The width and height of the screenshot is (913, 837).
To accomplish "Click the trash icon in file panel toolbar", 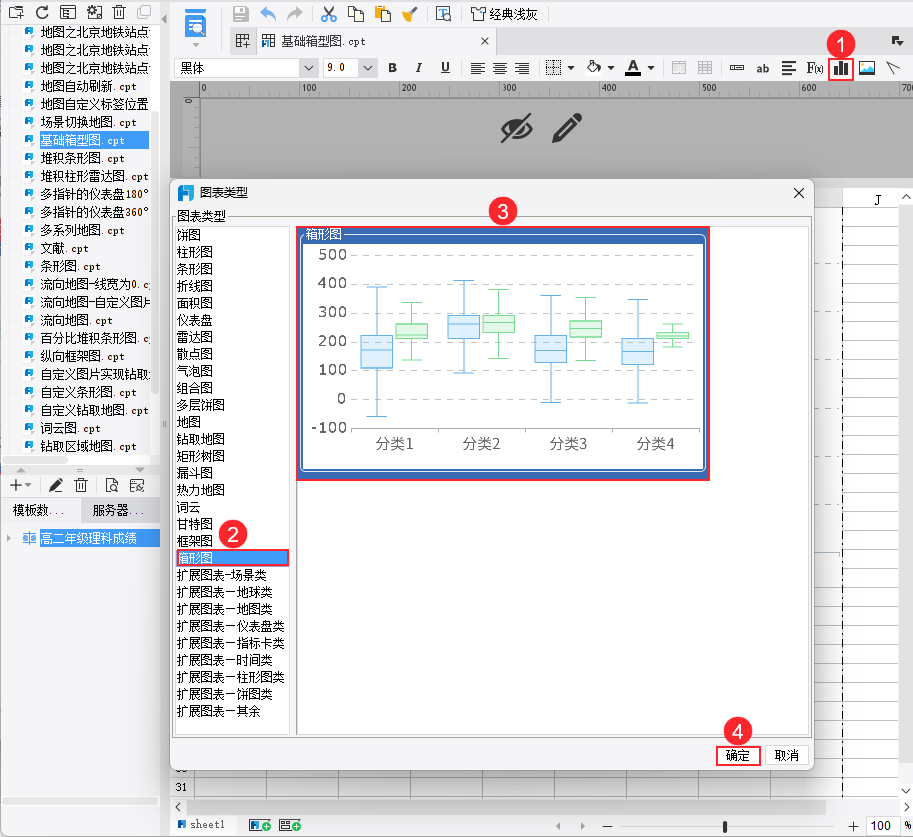I will (119, 12).
